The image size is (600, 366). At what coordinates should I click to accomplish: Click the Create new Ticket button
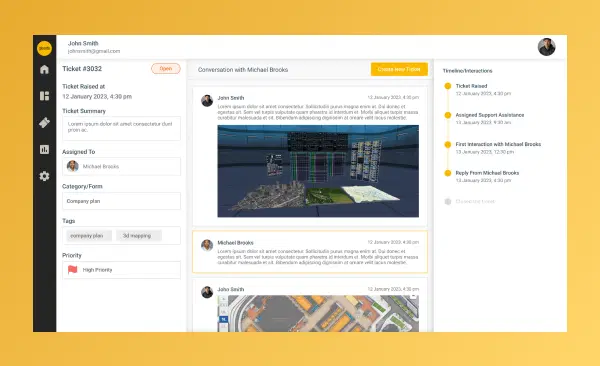click(x=399, y=69)
